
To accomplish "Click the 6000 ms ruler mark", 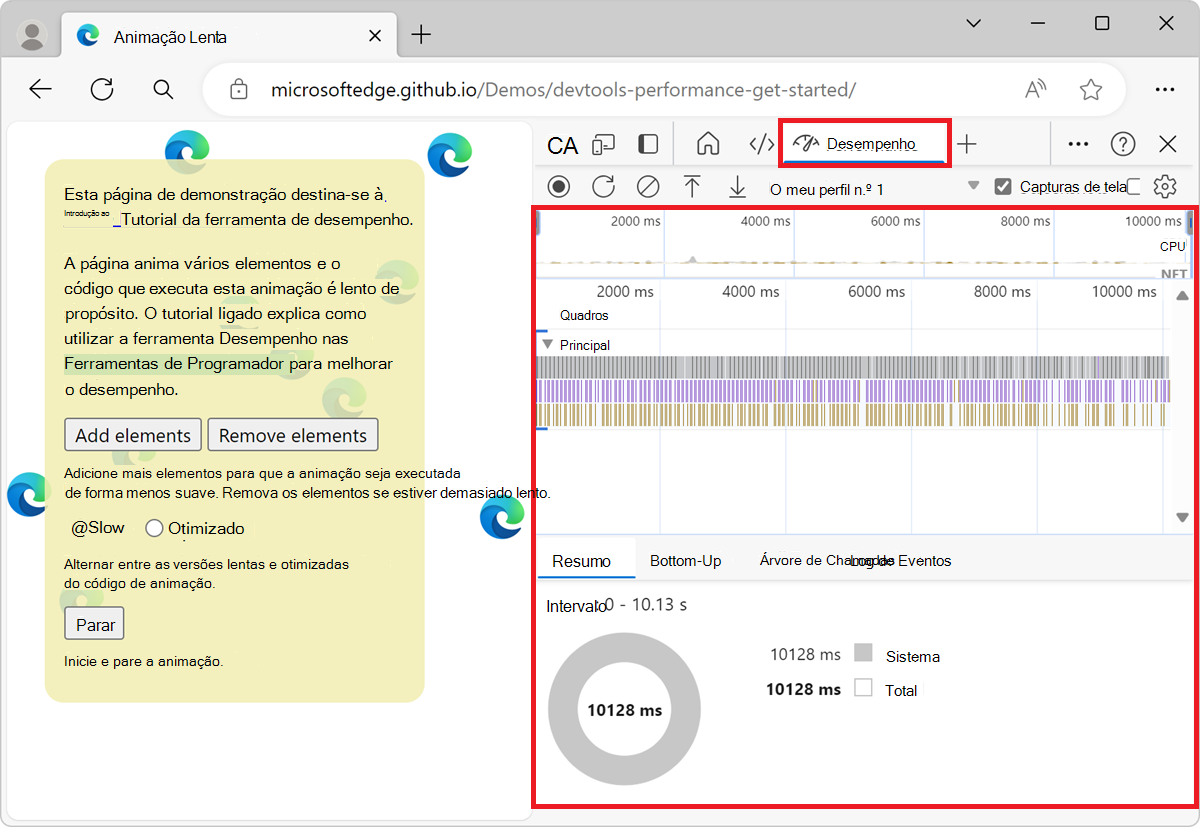I will pyautogui.click(x=876, y=292).
